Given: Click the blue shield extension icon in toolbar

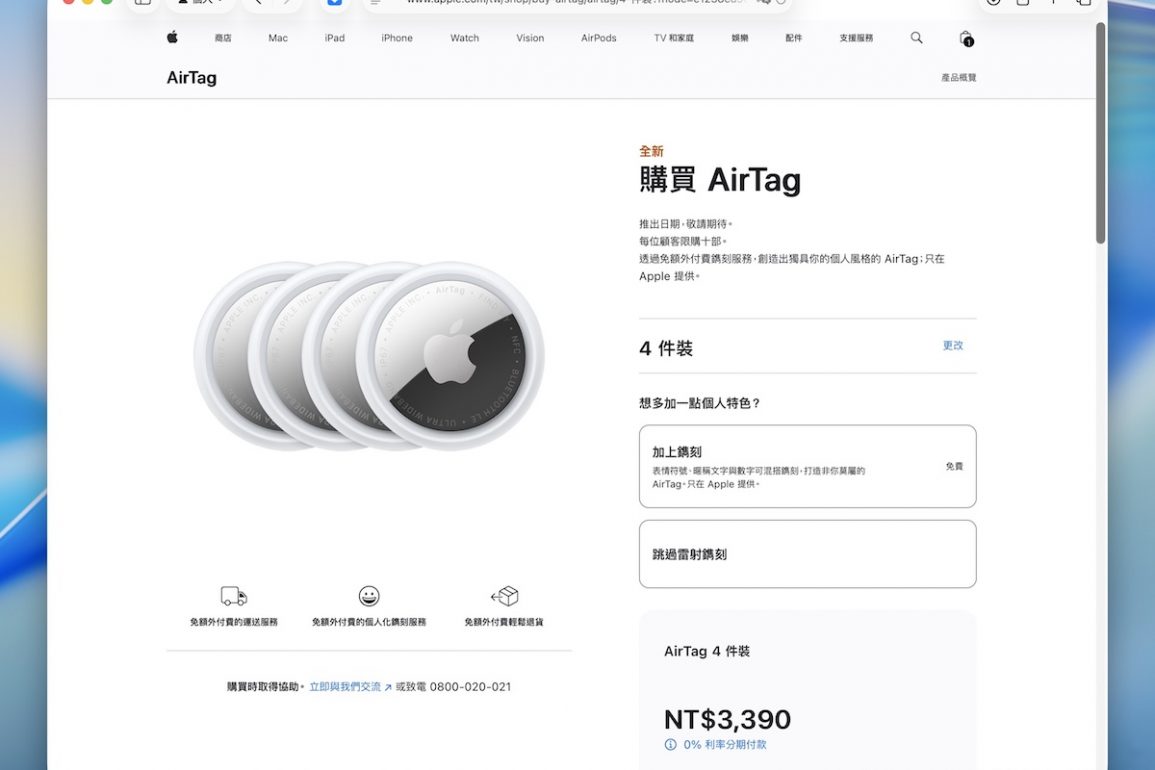Looking at the screenshot, I should (x=334, y=2).
